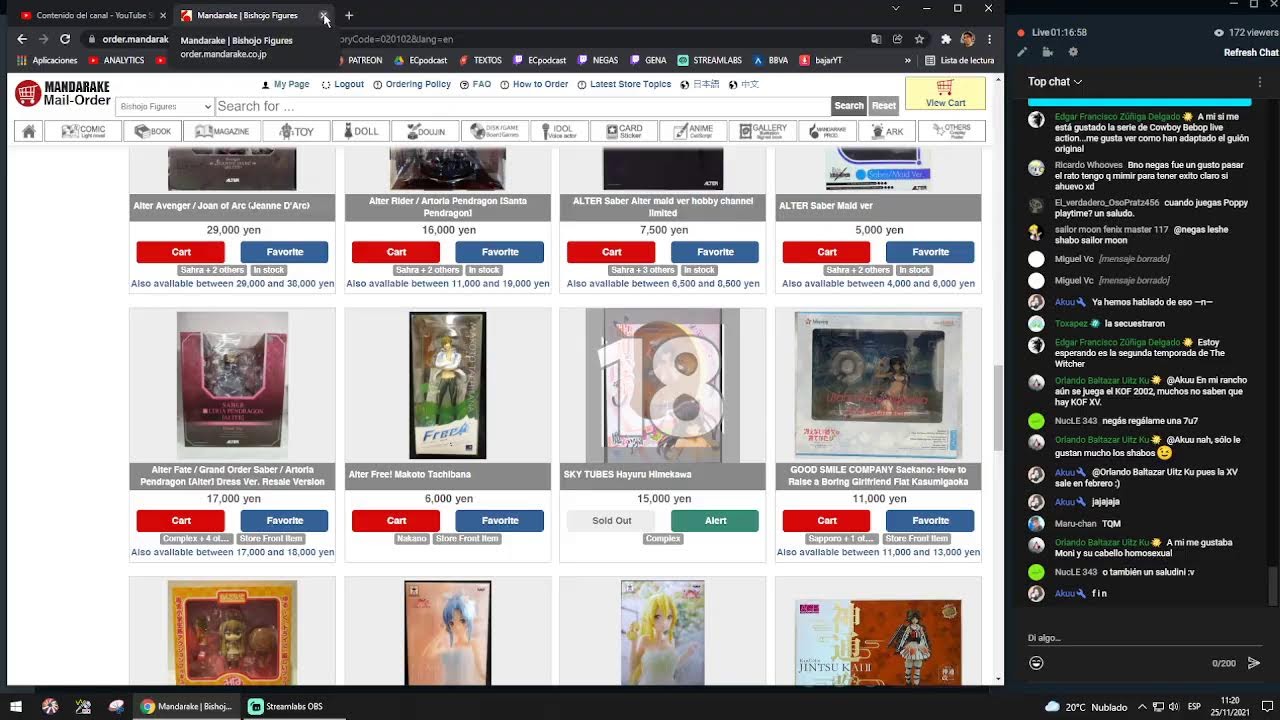
Task: Set Alert for SKY TUBES Hayuru Himekawa
Action: 715,520
